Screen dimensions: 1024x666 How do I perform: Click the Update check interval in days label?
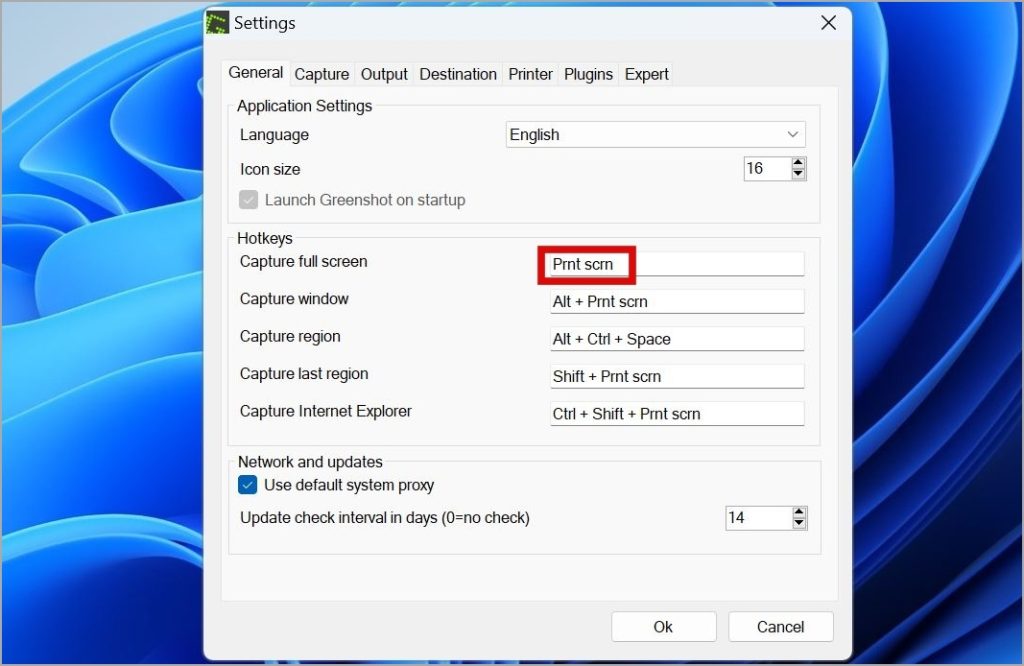pyautogui.click(x=385, y=518)
